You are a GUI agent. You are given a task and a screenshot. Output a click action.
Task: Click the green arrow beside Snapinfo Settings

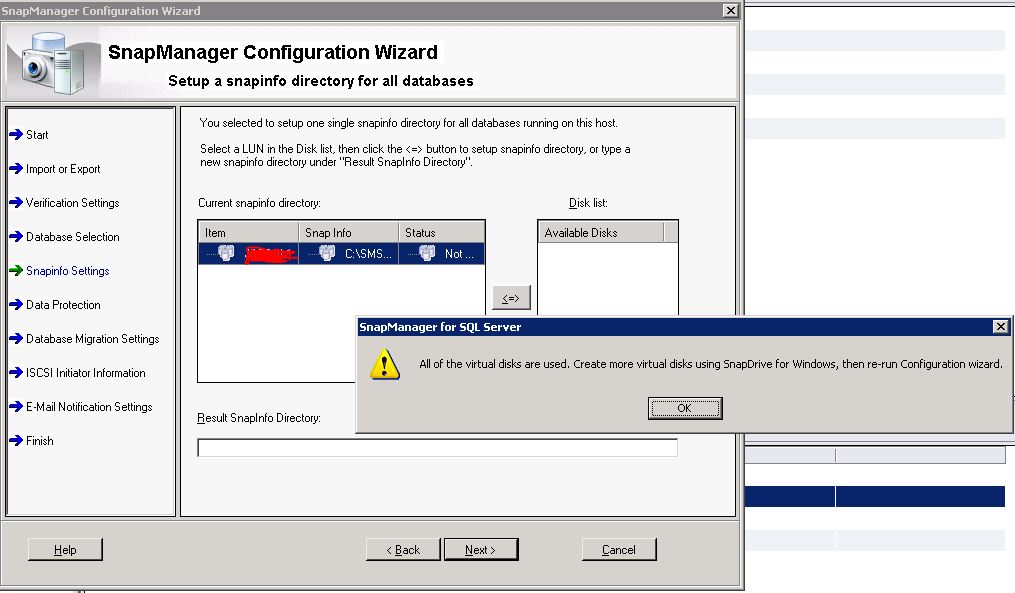point(16,271)
